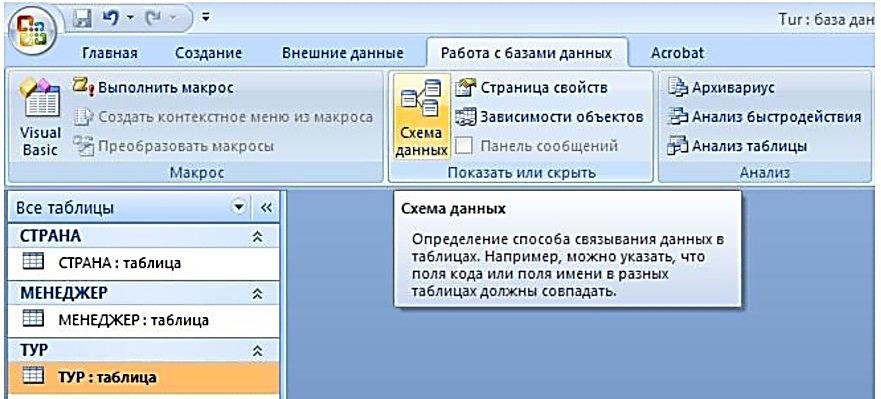Click the Undo arrow in quick access toolbar
Screen dimensions: 881x399
point(109,19)
